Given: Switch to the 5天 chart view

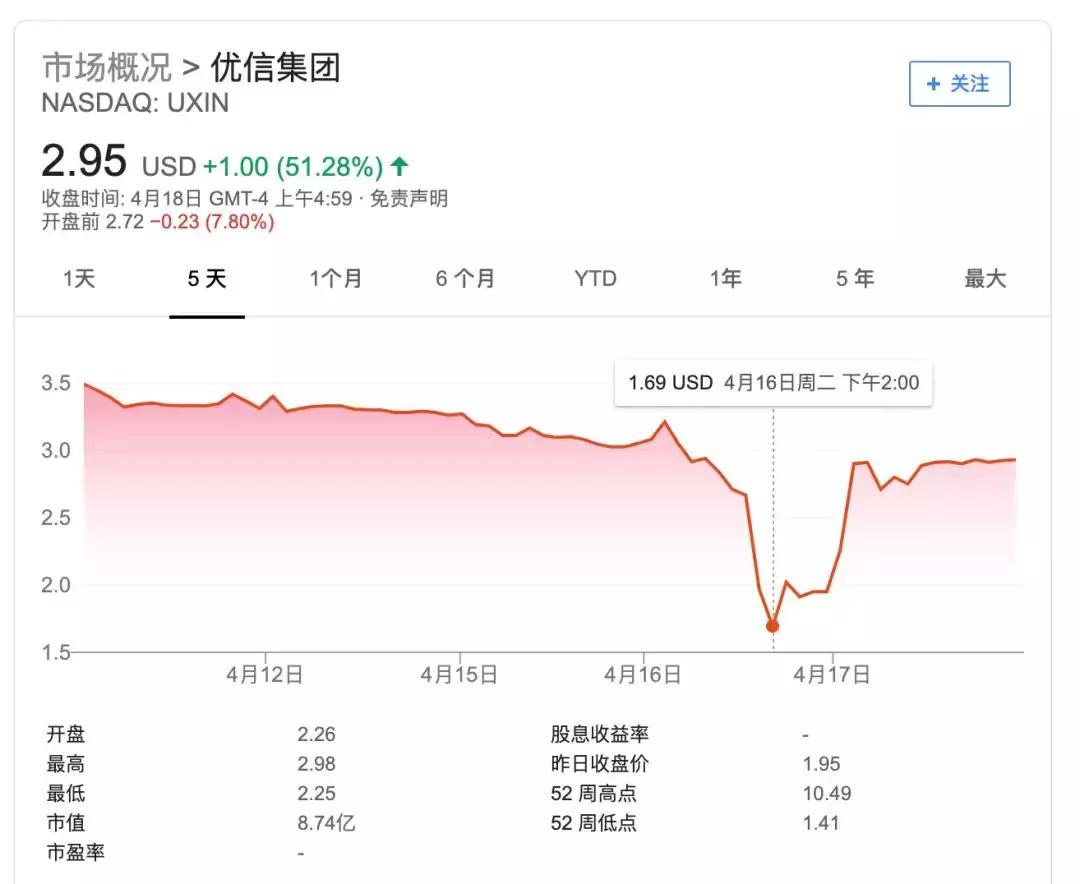Looking at the screenshot, I should coord(207,279).
